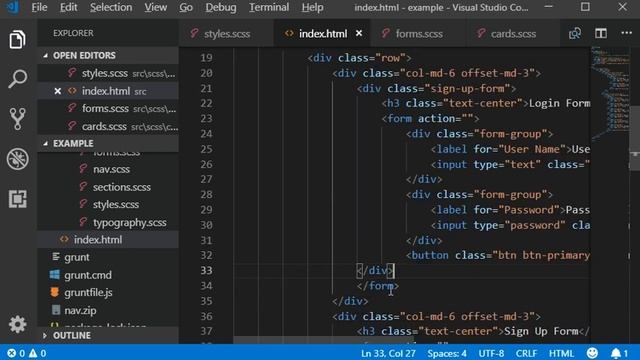Open the Source Control view
Viewport: 640px width, 360px height.
17,119
